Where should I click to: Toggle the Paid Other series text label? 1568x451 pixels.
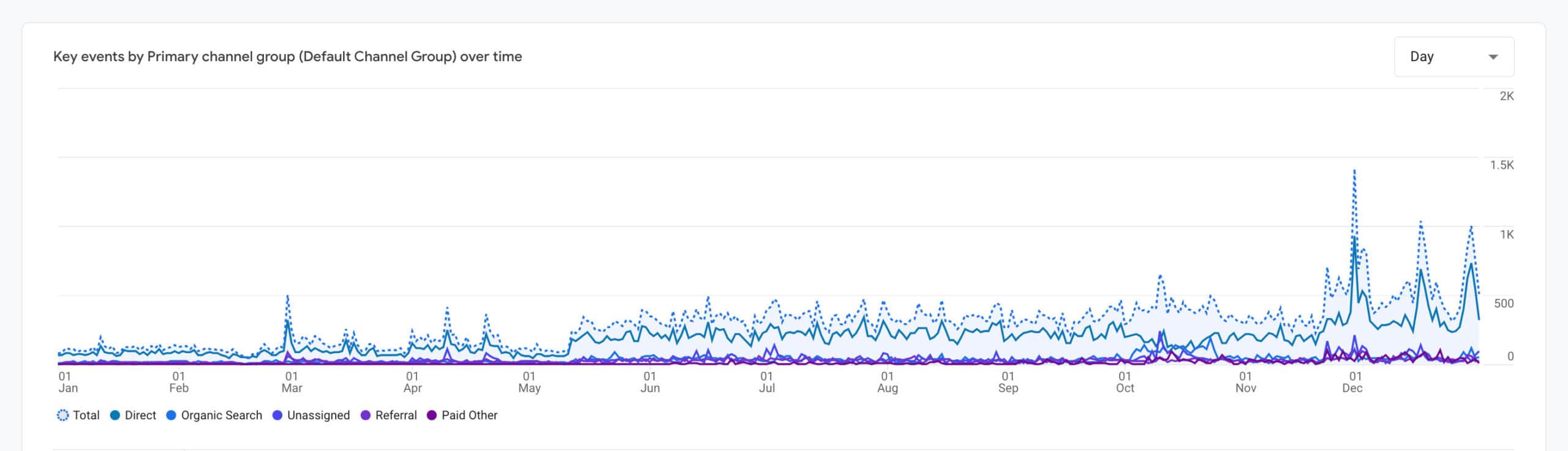[x=469, y=415]
